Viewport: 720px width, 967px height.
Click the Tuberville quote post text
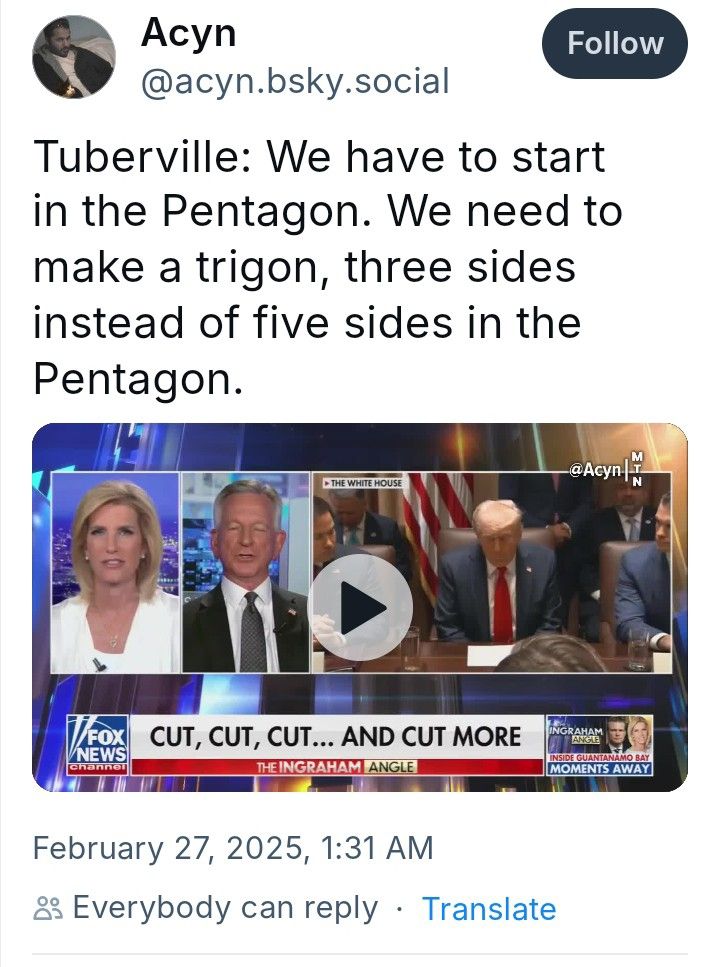click(327, 268)
